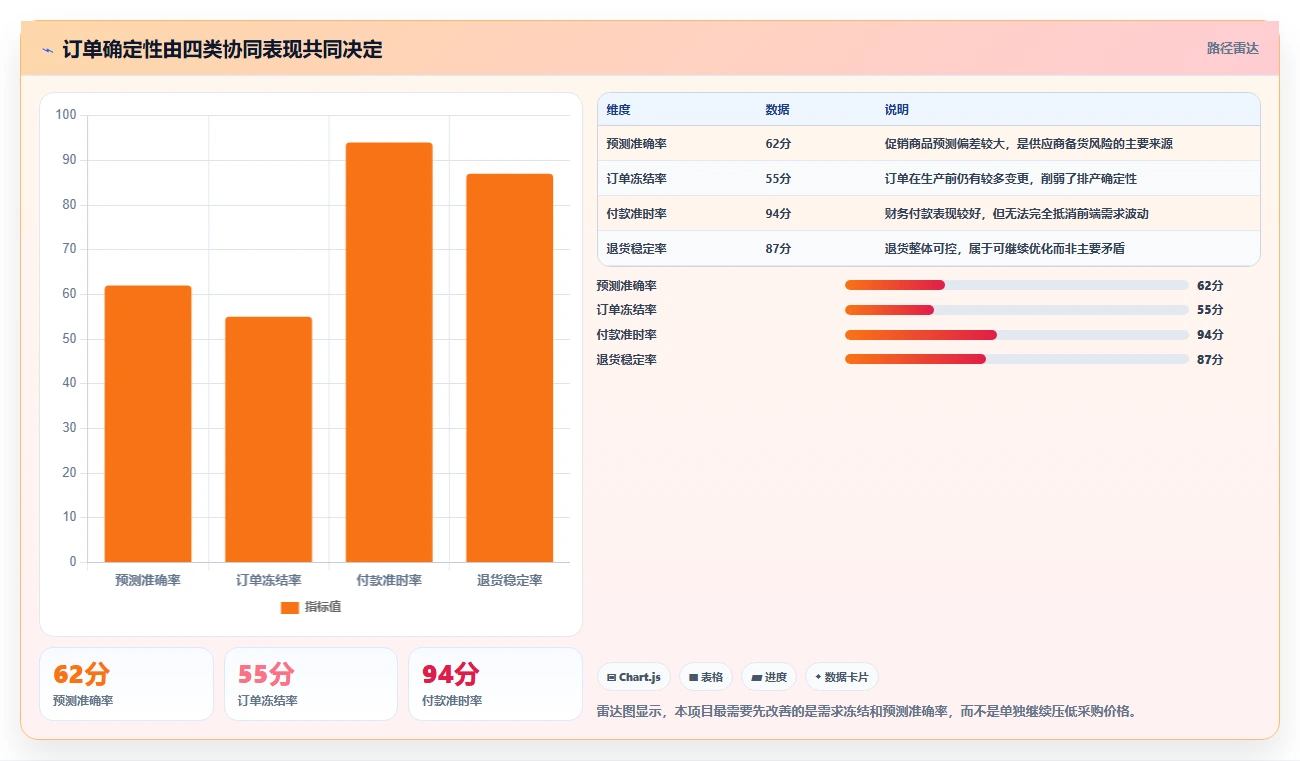The height and width of the screenshot is (761, 1300).
Task: Click the 说明 column header
Action: click(897, 110)
